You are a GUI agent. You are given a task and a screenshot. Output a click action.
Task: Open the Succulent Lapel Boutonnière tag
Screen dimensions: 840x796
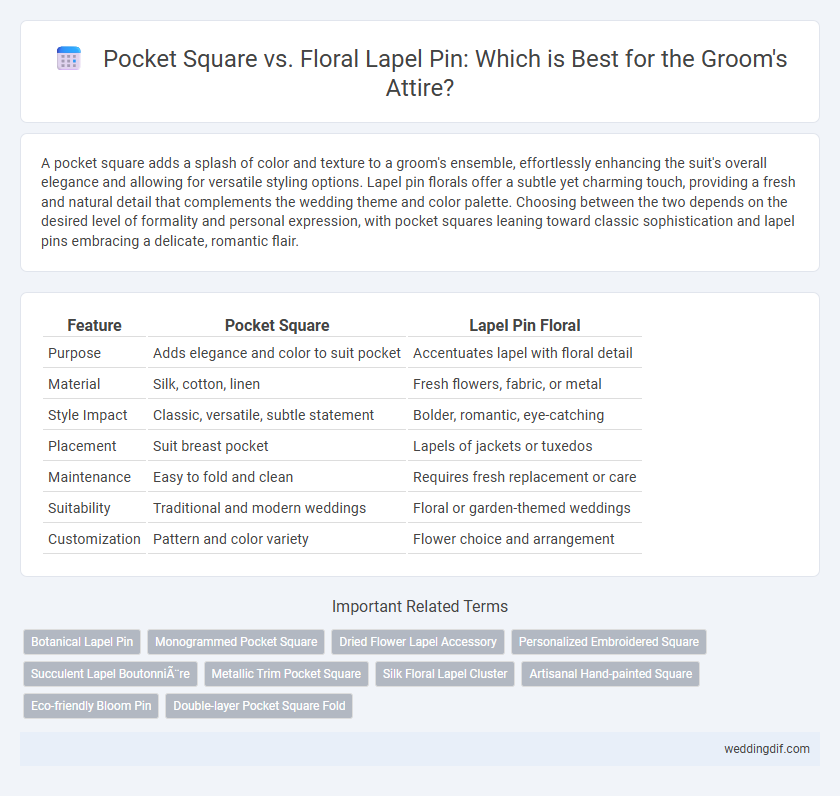pos(110,674)
